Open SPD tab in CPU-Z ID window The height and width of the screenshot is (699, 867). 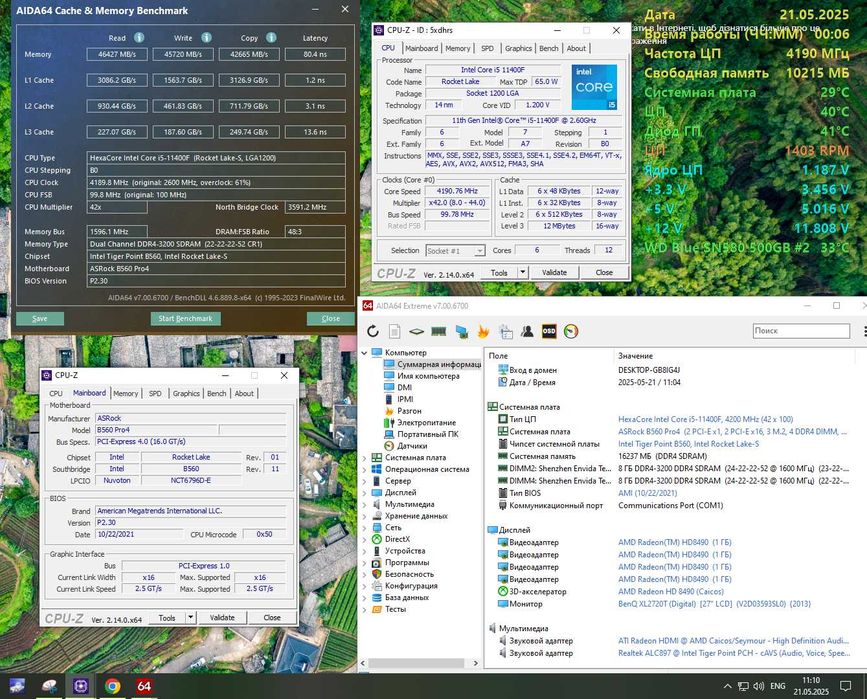point(487,48)
